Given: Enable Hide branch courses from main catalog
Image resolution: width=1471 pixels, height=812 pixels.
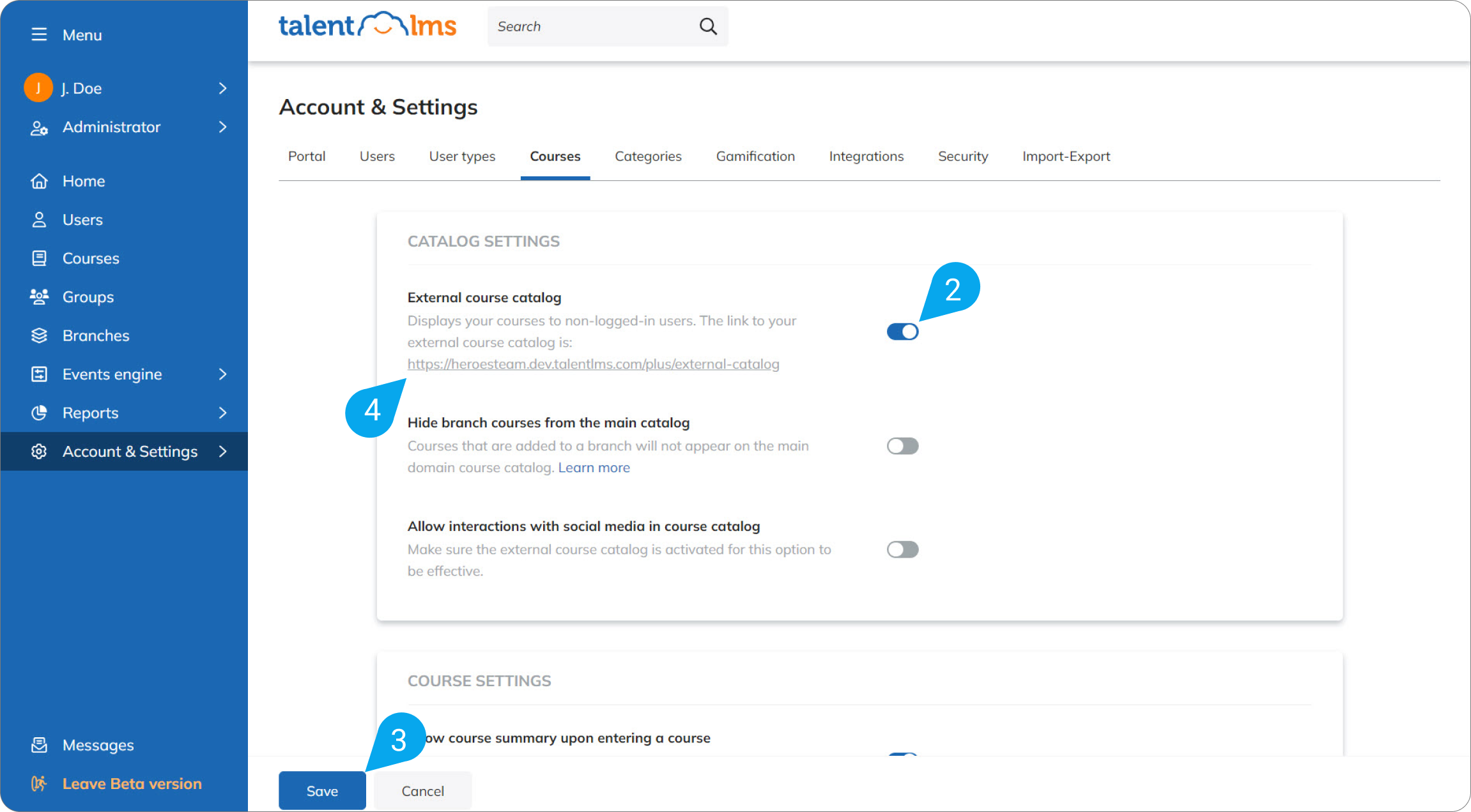Looking at the screenshot, I should click(x=902, y=446).
